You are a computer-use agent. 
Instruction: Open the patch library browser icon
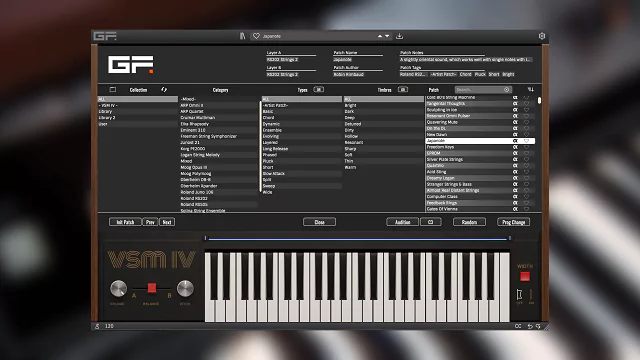point(242,36)
